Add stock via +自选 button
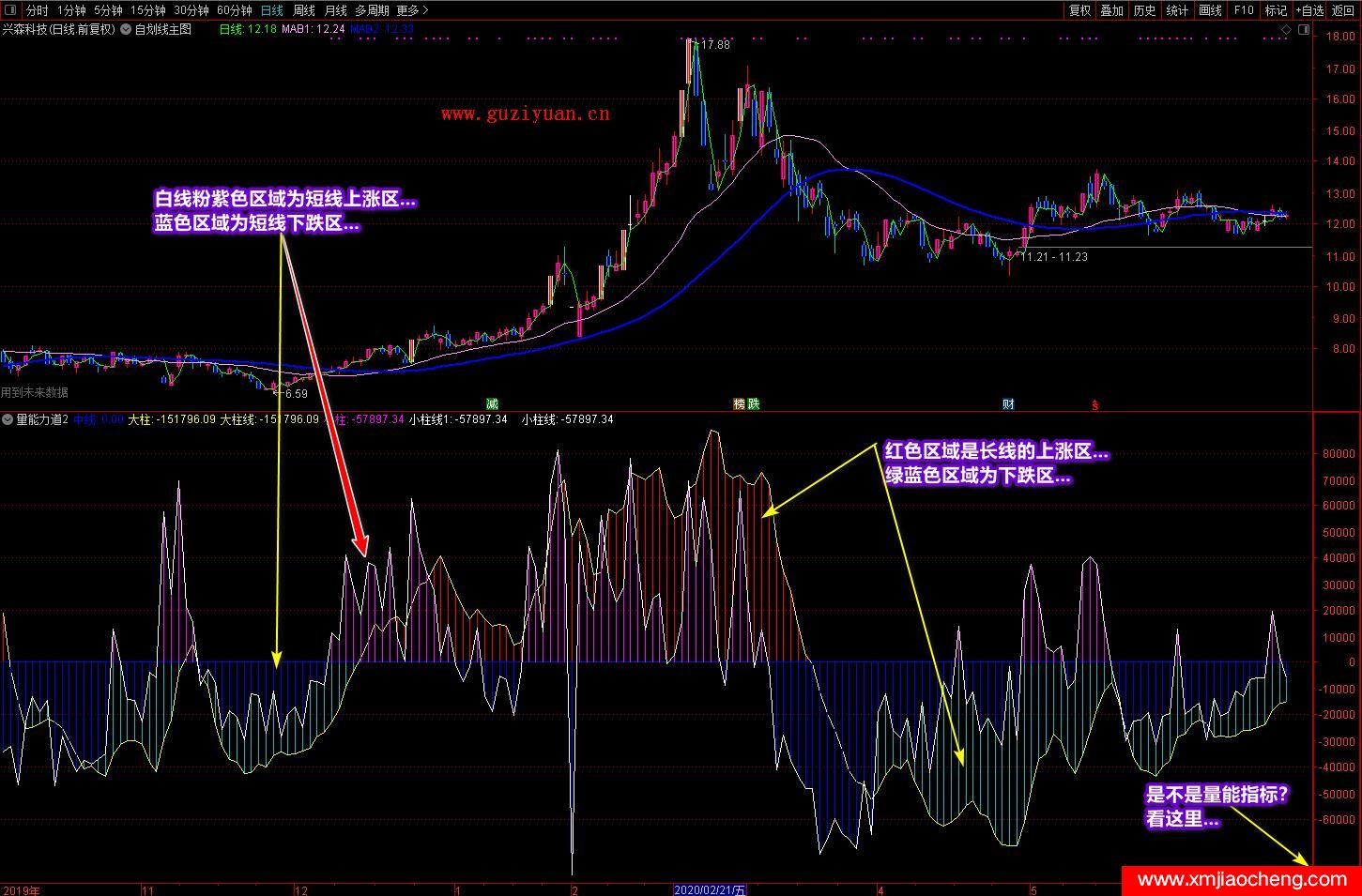The width and height of the screenshot is (1362, 896). click(x=1309, y=10)
